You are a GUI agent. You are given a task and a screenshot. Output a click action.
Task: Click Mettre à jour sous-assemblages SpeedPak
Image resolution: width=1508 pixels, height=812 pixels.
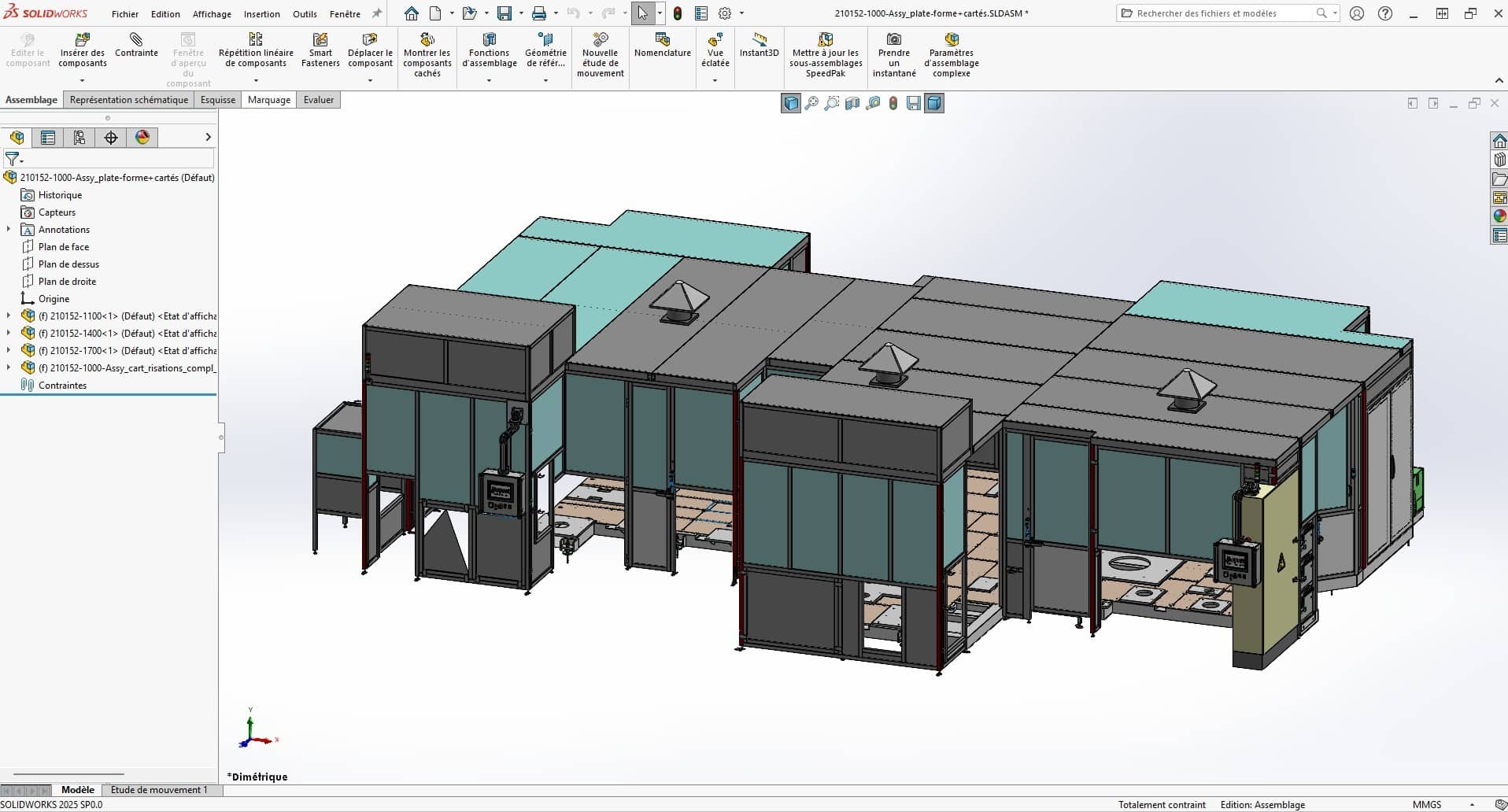826,55
